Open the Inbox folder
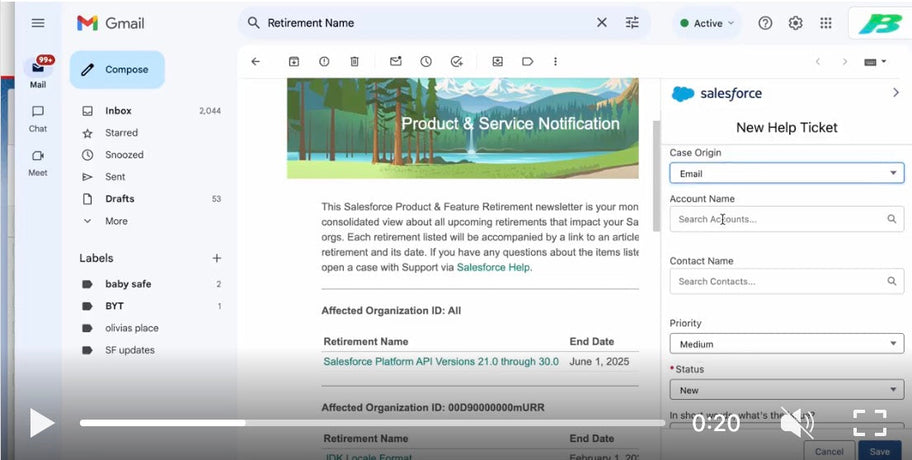The height and width of the screenshot is (460, 912). [x=151, y=110]
